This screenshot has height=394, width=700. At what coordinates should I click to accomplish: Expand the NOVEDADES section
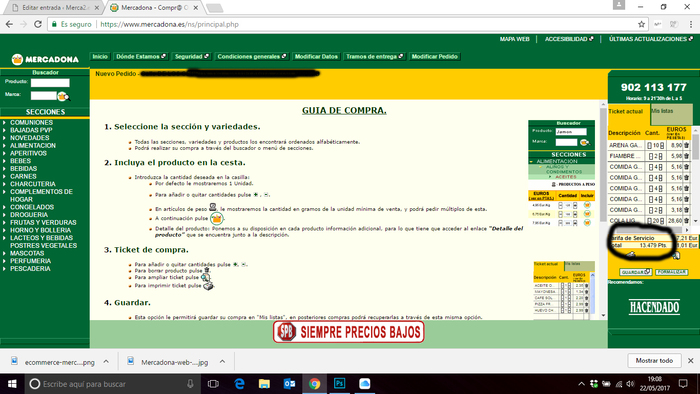[x=29, y=137]
